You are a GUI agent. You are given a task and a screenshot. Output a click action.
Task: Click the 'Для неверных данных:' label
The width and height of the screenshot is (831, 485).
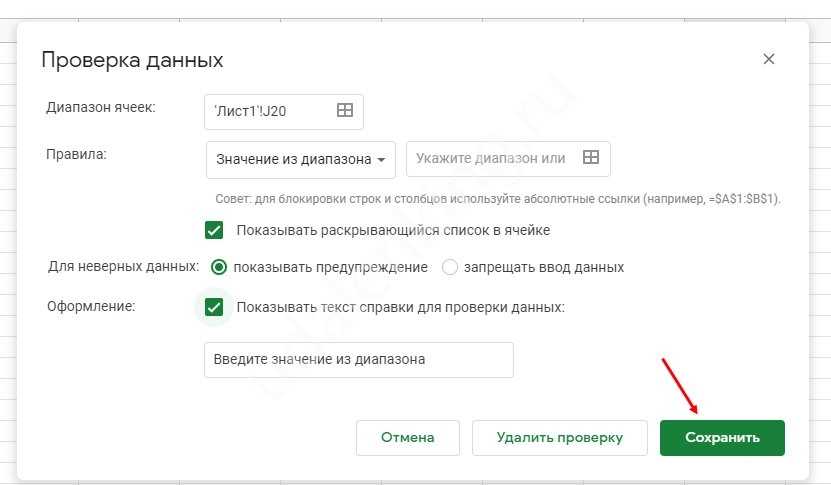pyautogui.click(x=123, y=267)
